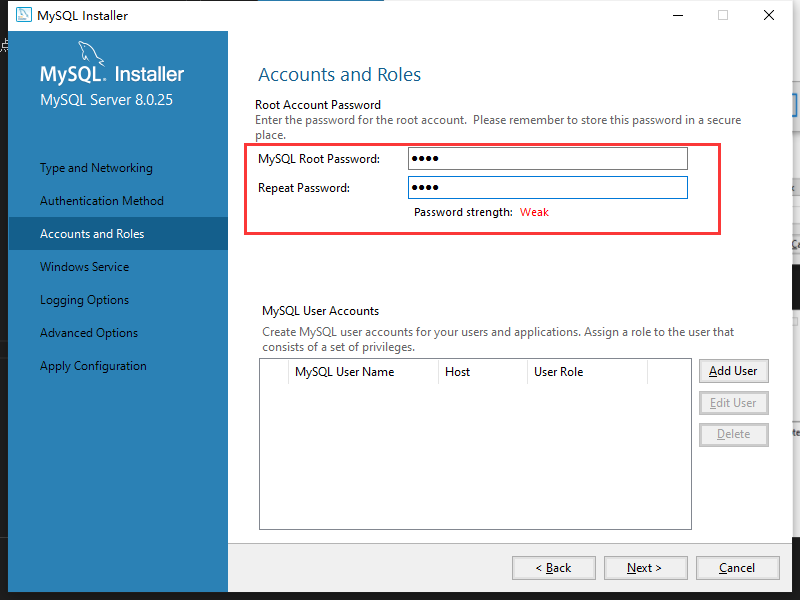Cancel the MySQL installation setup
Viewport: 800px width, 600px height.
coord(736,568)
